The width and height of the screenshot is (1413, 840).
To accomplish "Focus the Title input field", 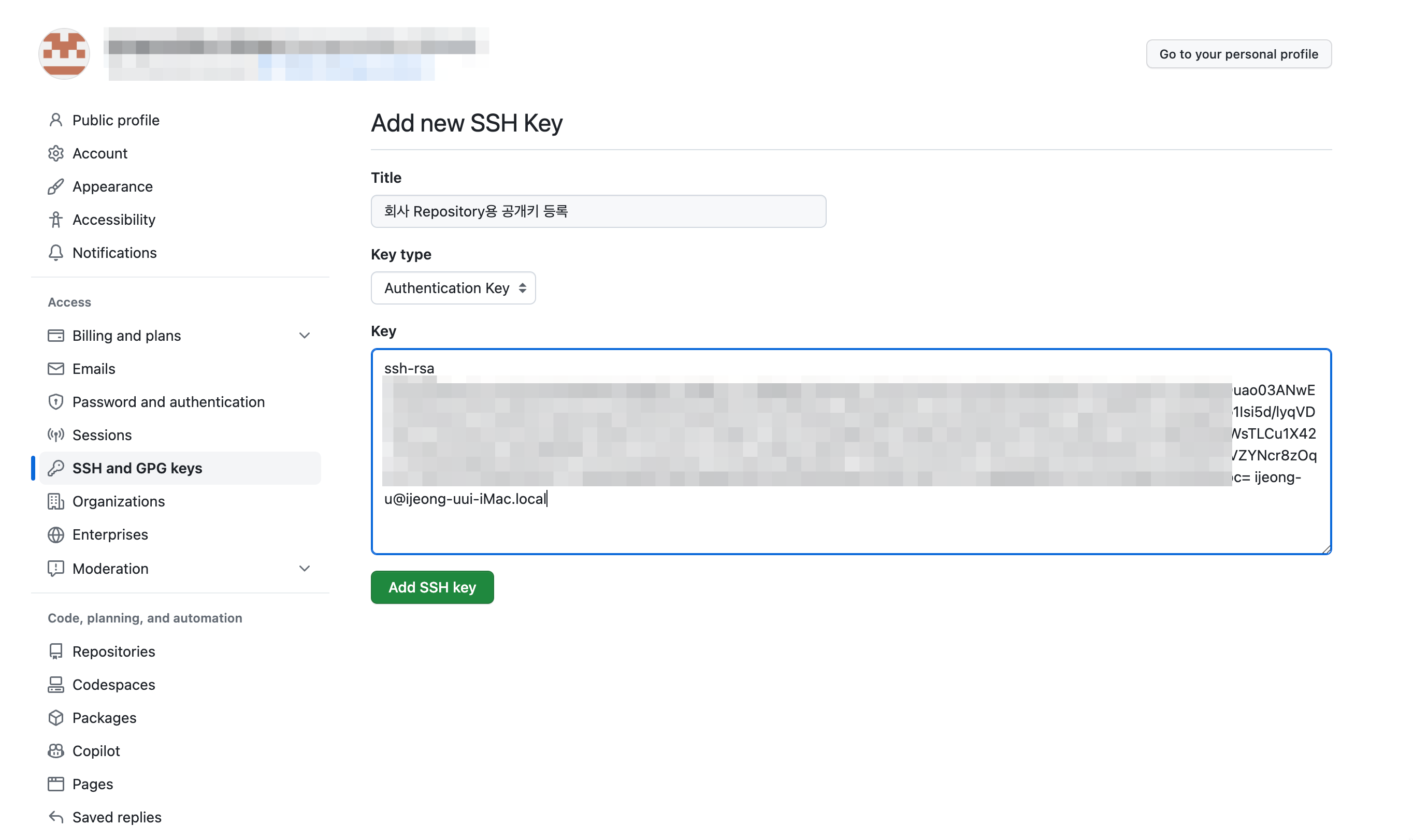I will point(598,212).
